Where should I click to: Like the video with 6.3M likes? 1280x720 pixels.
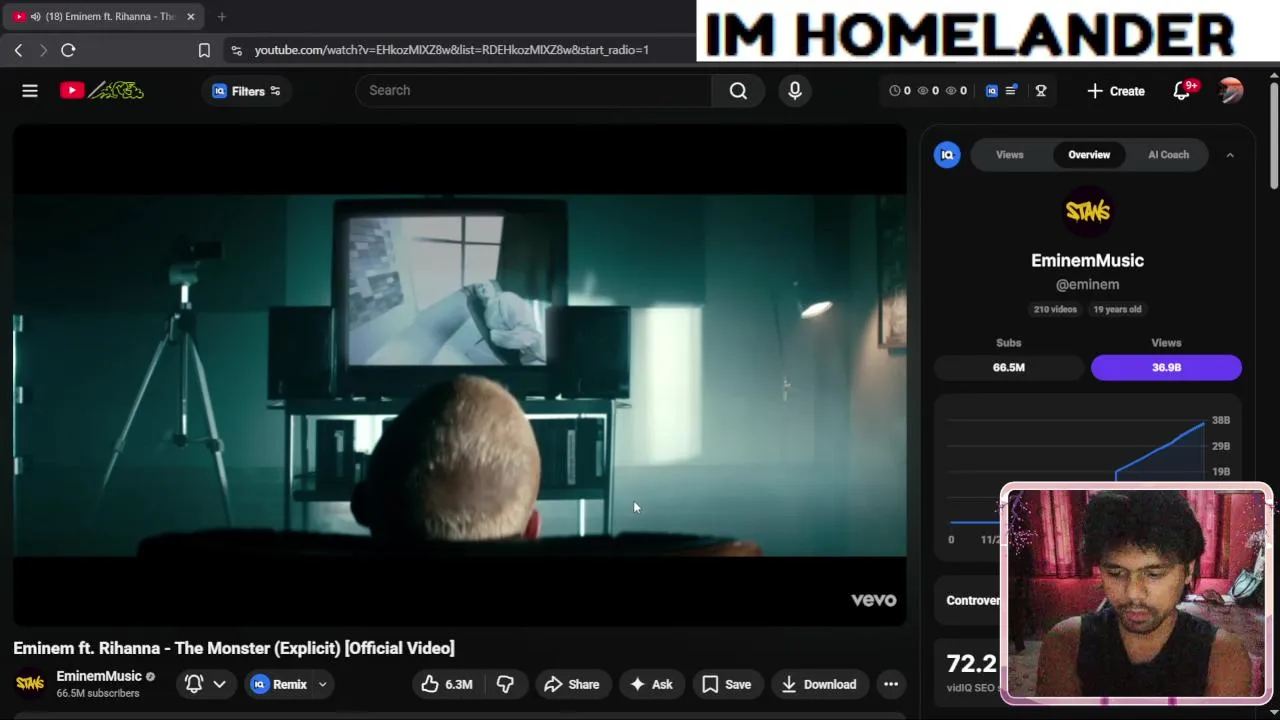coord(446,684)
